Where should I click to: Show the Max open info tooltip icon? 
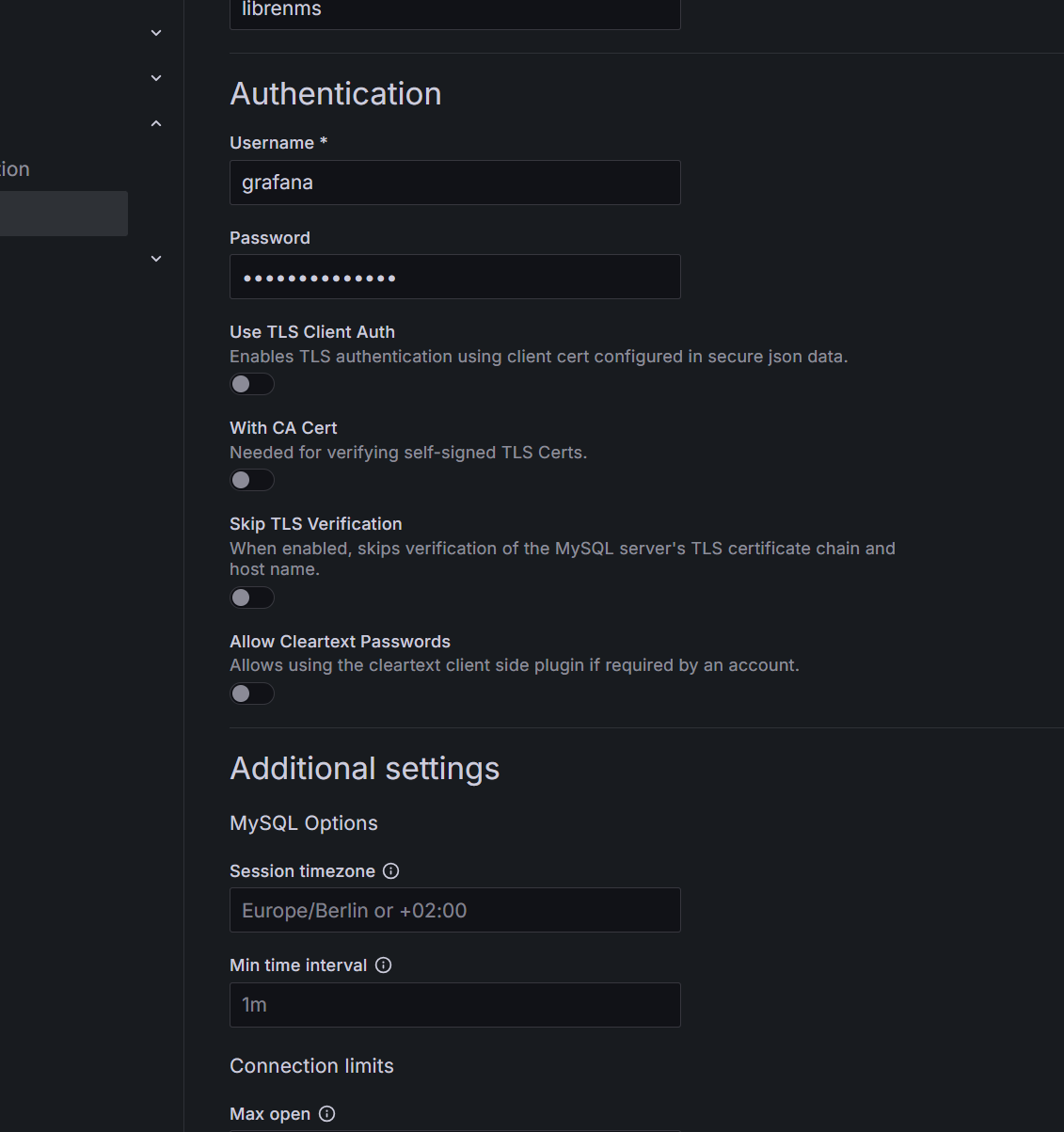point(326,1114)
